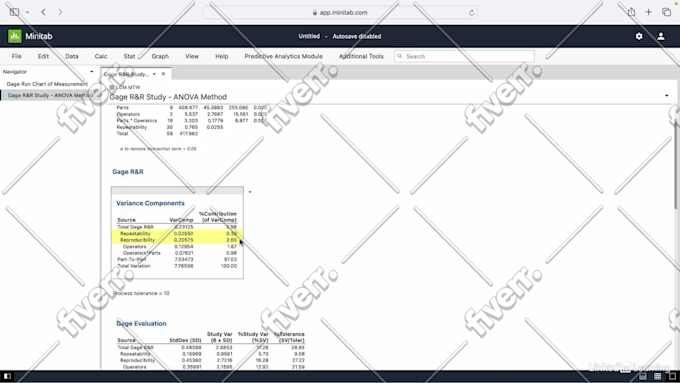Go forward in Safari
Viewport: 680px width, 383px height.
60,12
